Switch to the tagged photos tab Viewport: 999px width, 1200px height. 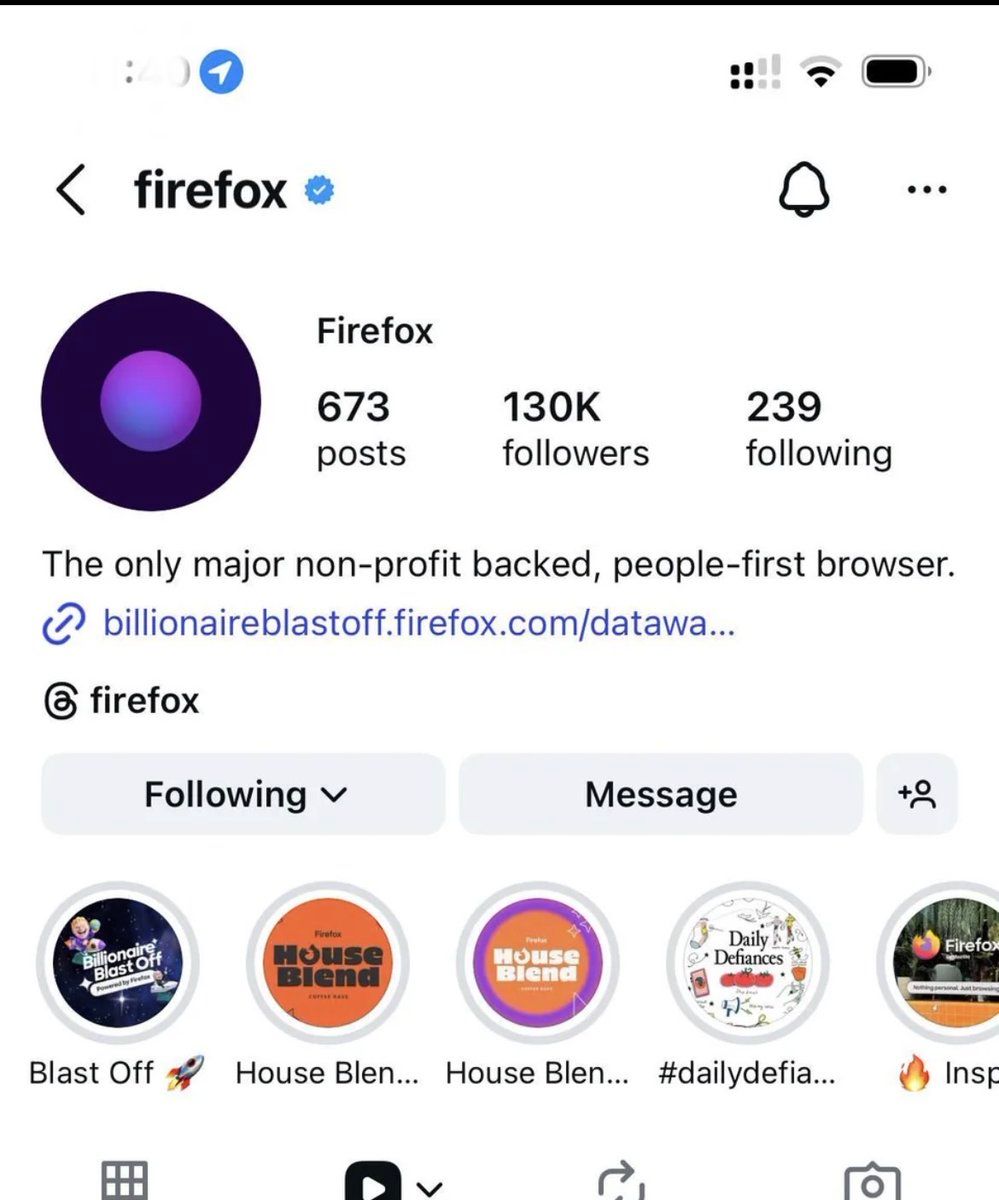click(x=872, y=1182)
